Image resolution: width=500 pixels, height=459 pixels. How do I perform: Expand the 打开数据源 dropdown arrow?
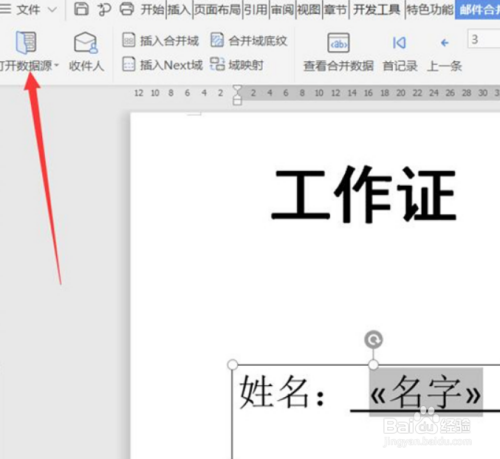(x=56, y=65)
